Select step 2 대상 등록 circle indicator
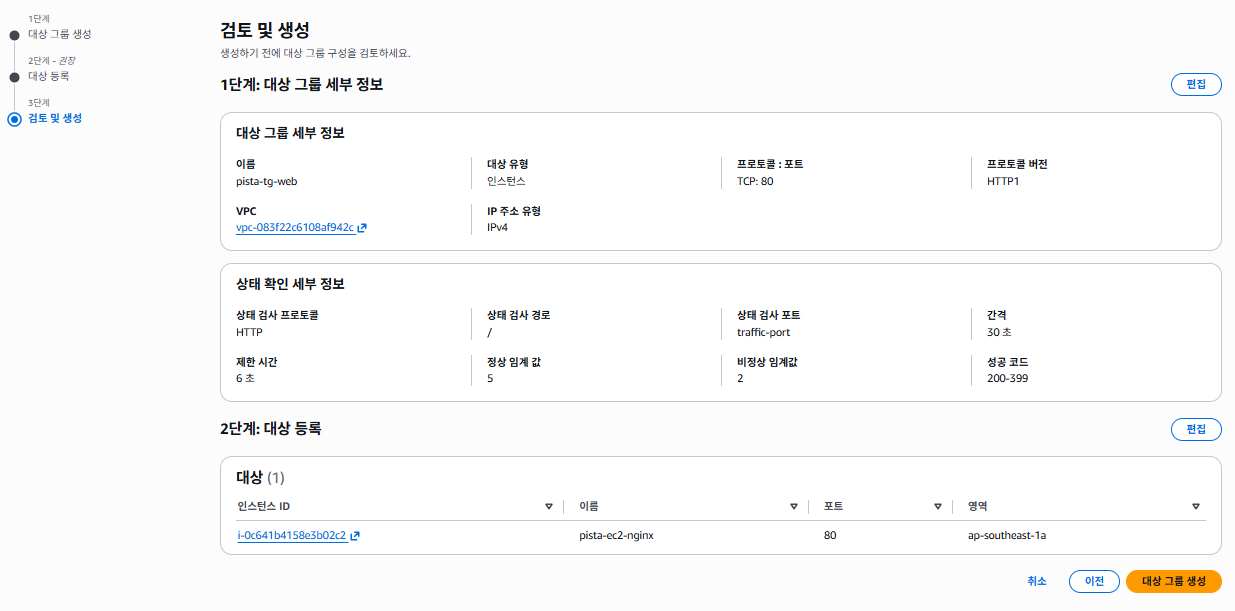1235x611 pixels. pos(14,77)
